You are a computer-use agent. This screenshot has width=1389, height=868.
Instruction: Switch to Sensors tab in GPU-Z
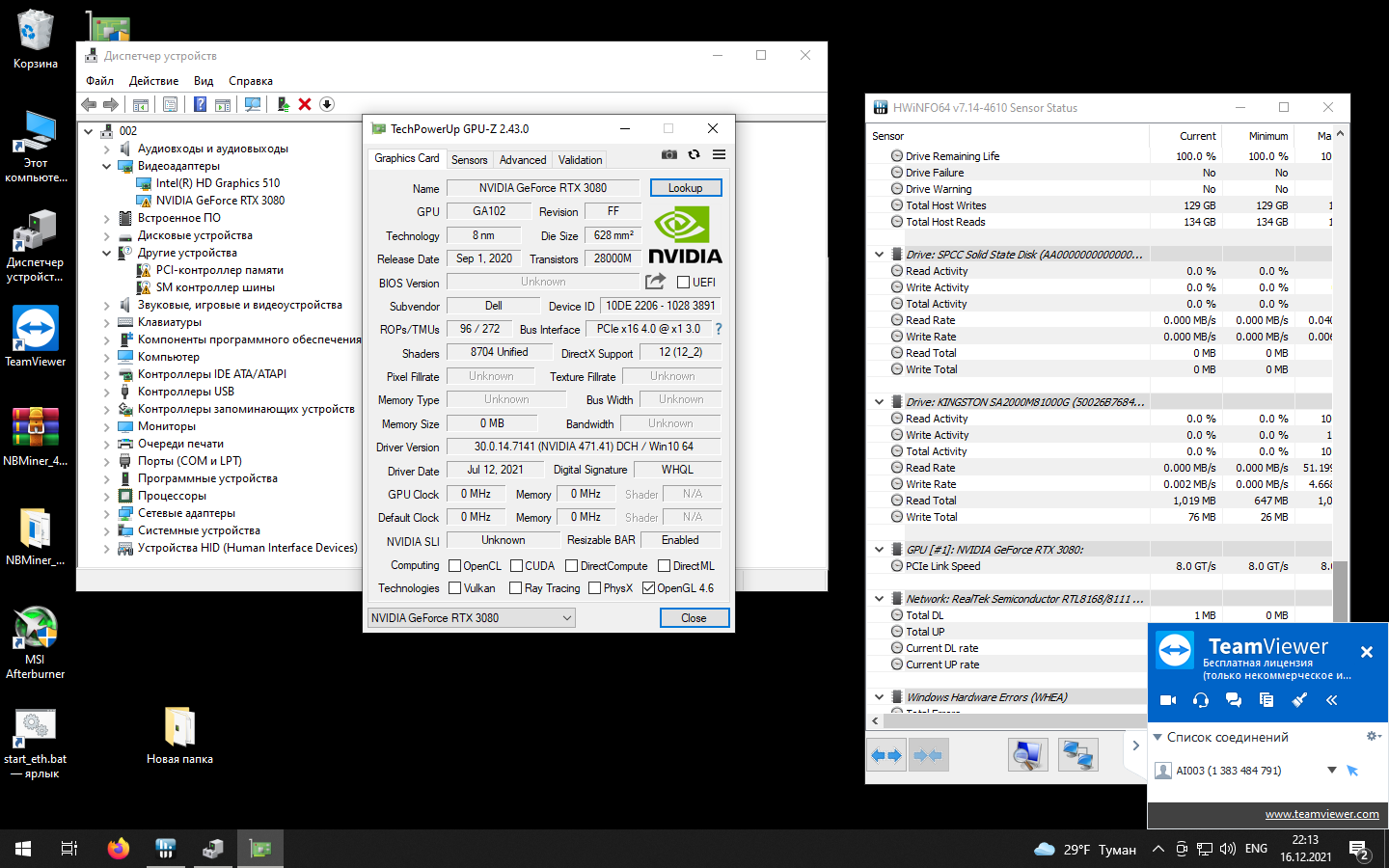pos(470,160)
